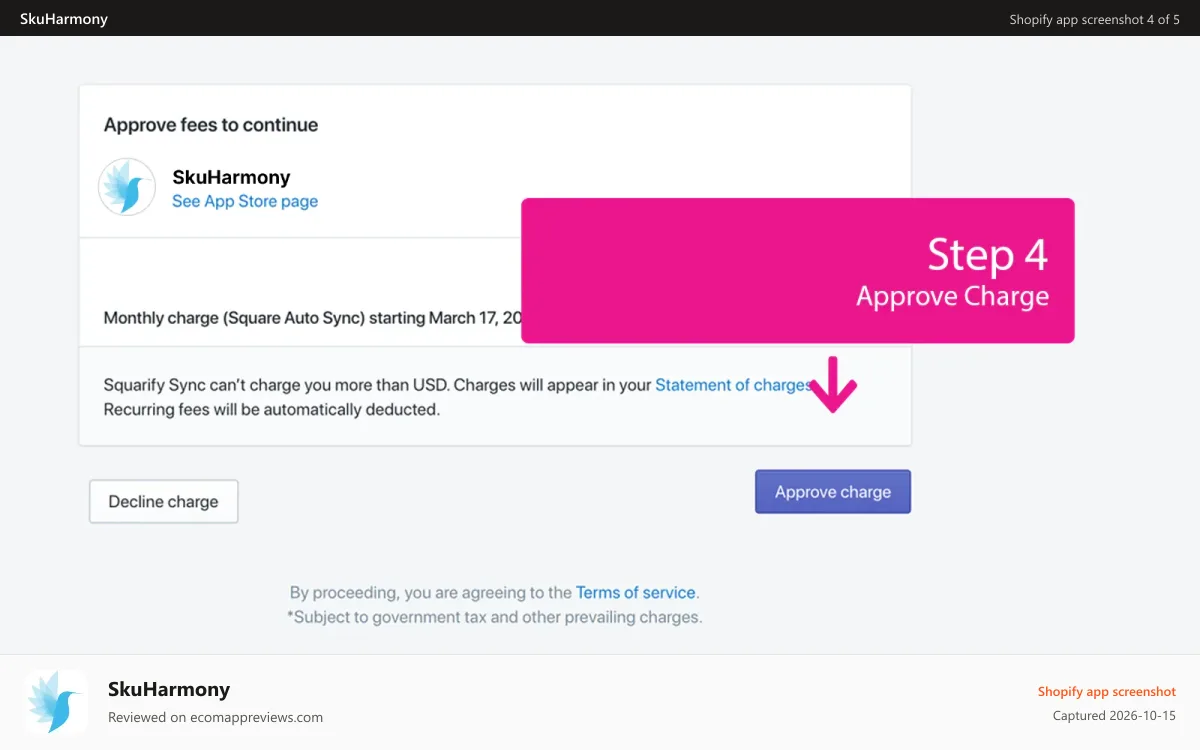Screen dimensions: 1200x750
Task: Click 'Reviewed on ecomappreviews.com' text
Action: (x=215, y=717)
